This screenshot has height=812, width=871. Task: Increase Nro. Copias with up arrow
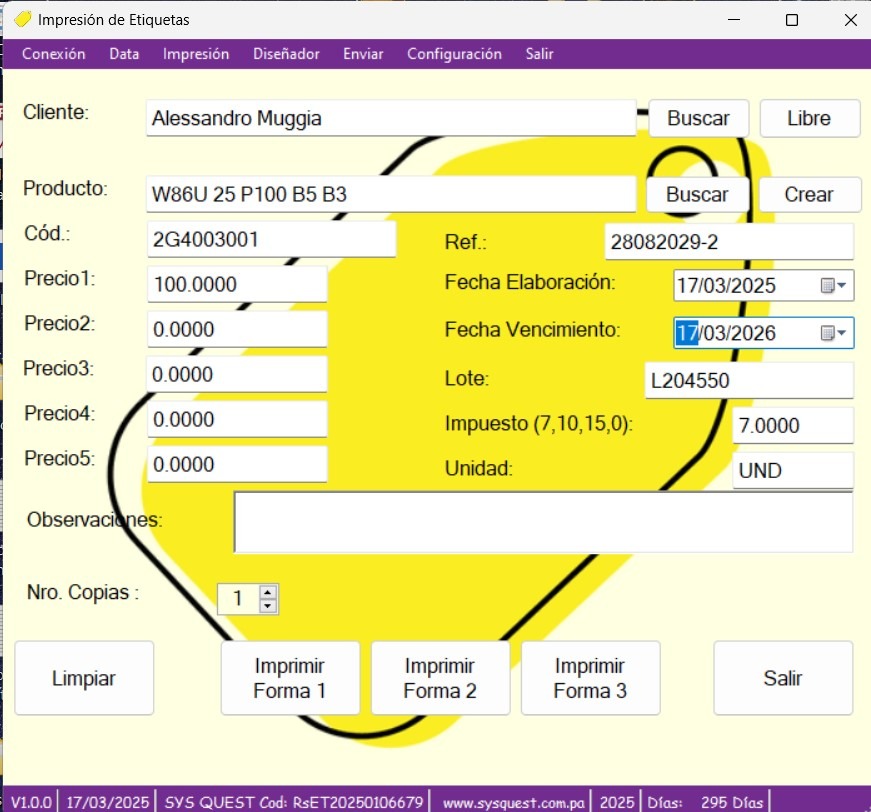[267, 592]
